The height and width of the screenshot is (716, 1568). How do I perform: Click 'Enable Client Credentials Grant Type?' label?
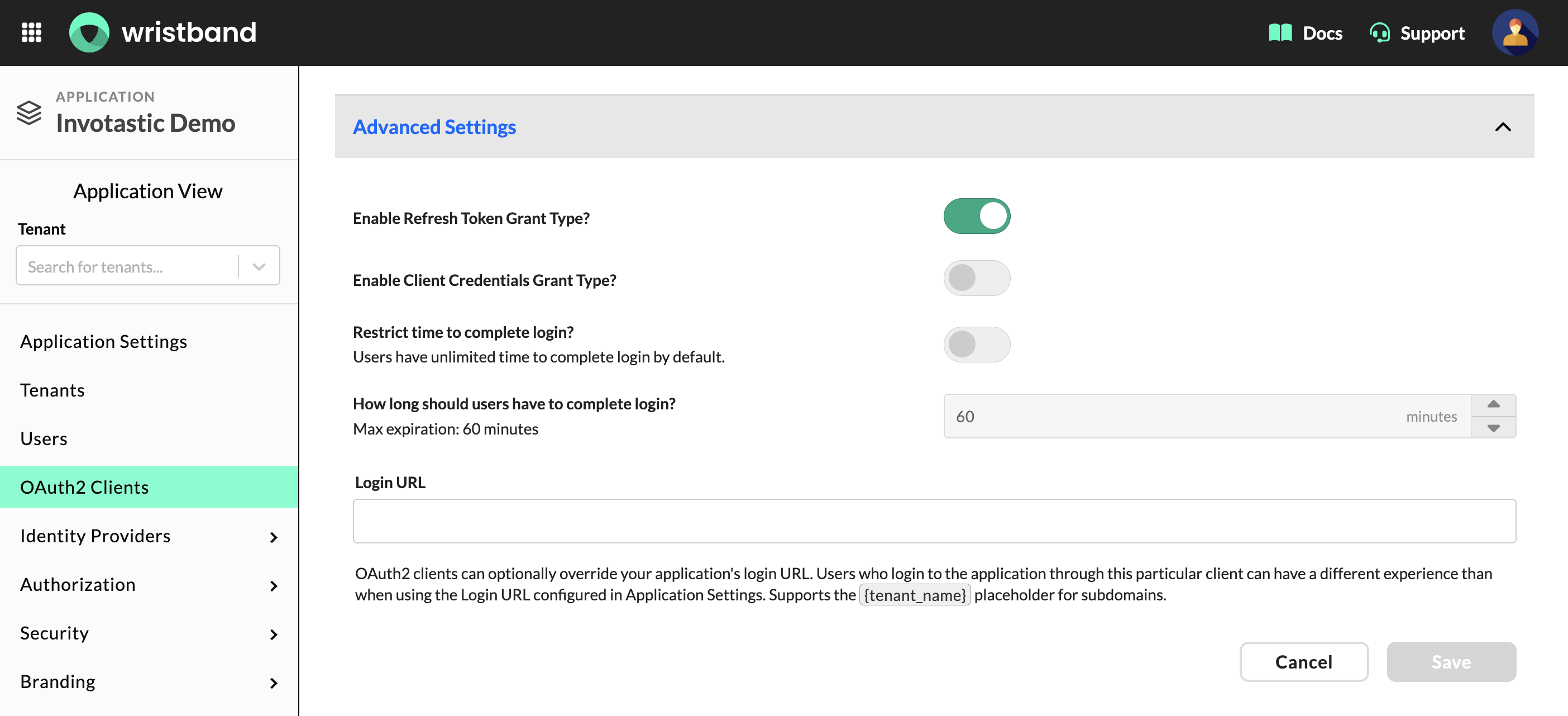tap(485, 281)
